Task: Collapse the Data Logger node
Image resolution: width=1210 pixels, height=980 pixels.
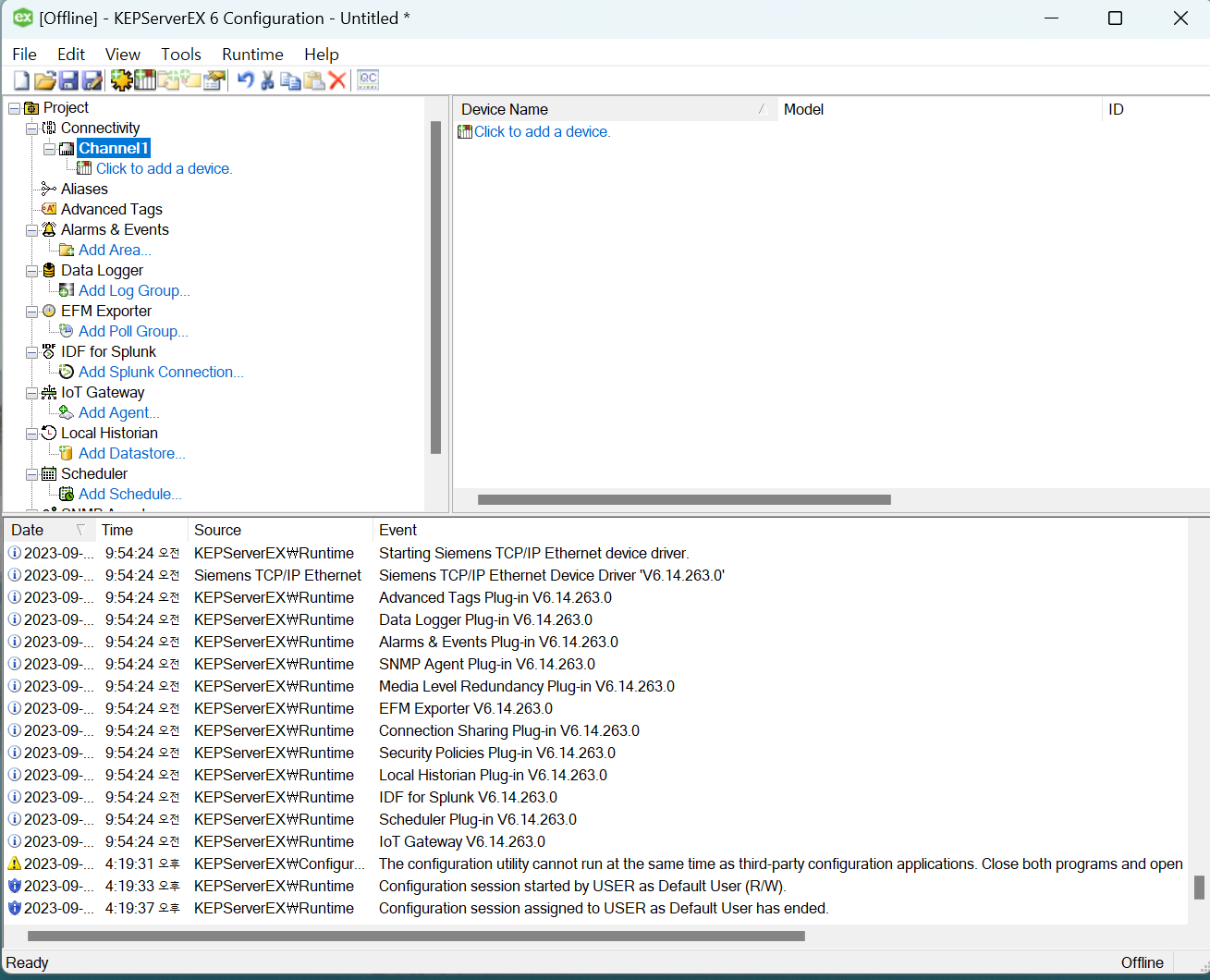Action: [x=32, y=271]
